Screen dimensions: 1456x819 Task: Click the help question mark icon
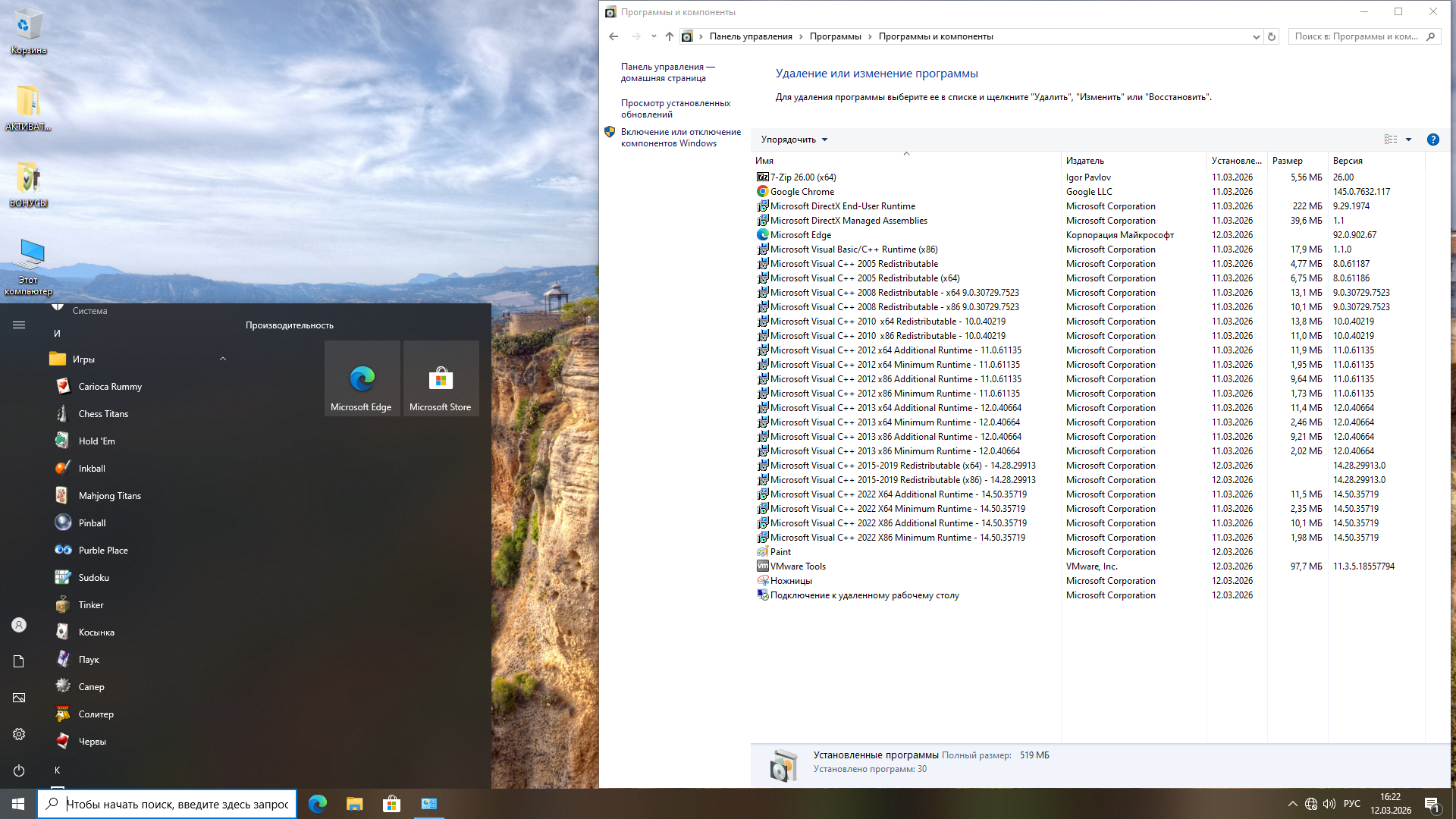pyautogui.click(x=1432, y=140)
